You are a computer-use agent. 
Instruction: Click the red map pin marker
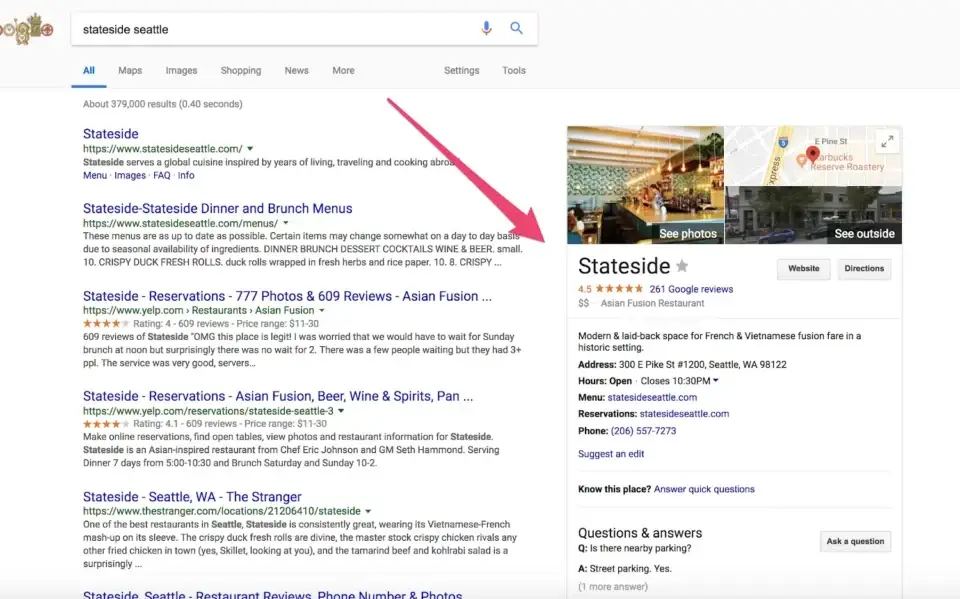click(812, 154)
